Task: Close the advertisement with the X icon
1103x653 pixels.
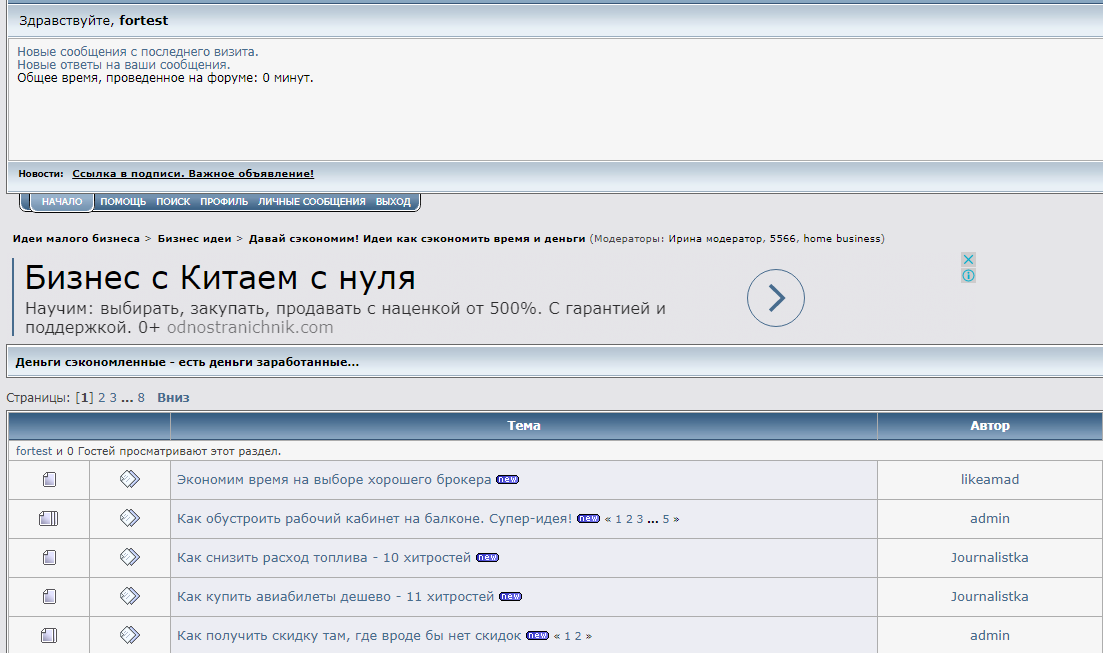Action: pyautogui.click(x=968, y=260)
